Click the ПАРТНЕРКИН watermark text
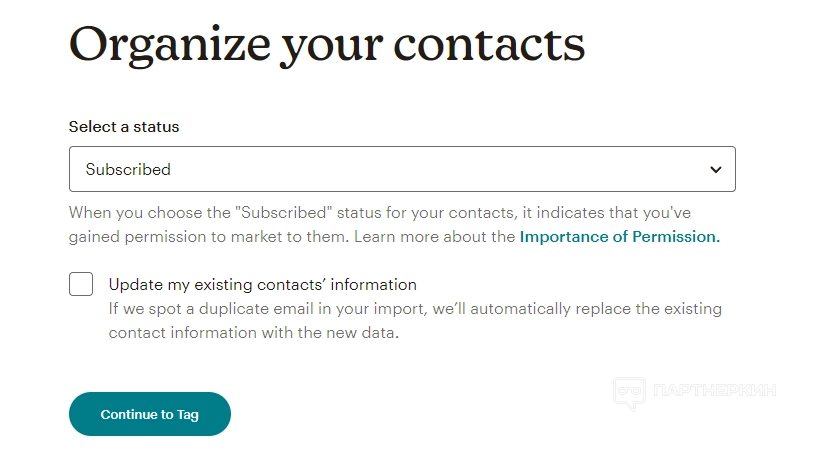827x463 pixels. pos(713,391)
